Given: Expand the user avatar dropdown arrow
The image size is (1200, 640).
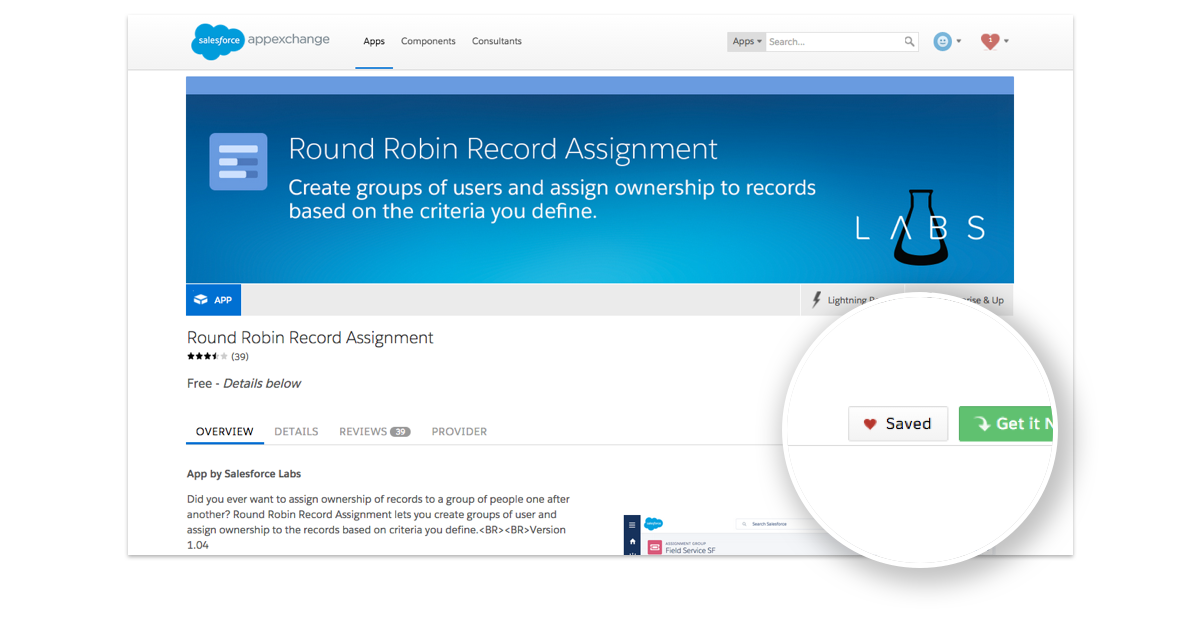Looking at the screenshot, I should point(959,42).
